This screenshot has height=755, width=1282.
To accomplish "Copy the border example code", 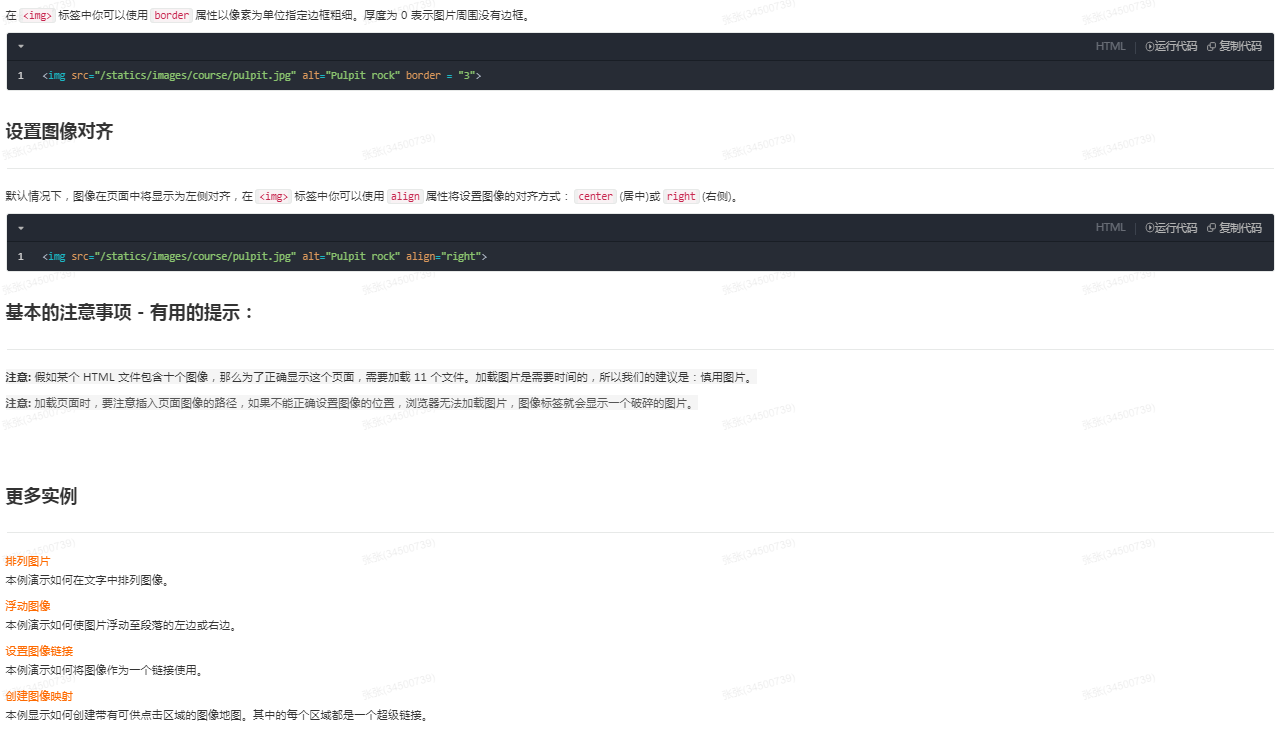I will 1234,46.
